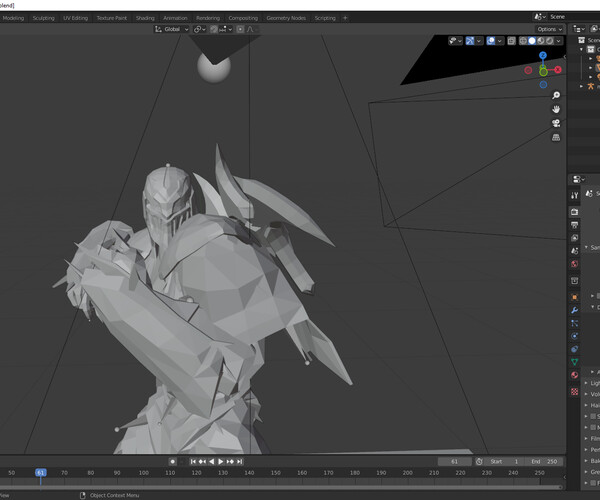Toggle the camera view icon
This screenshot has height=500, width=600.
[556, 123]
